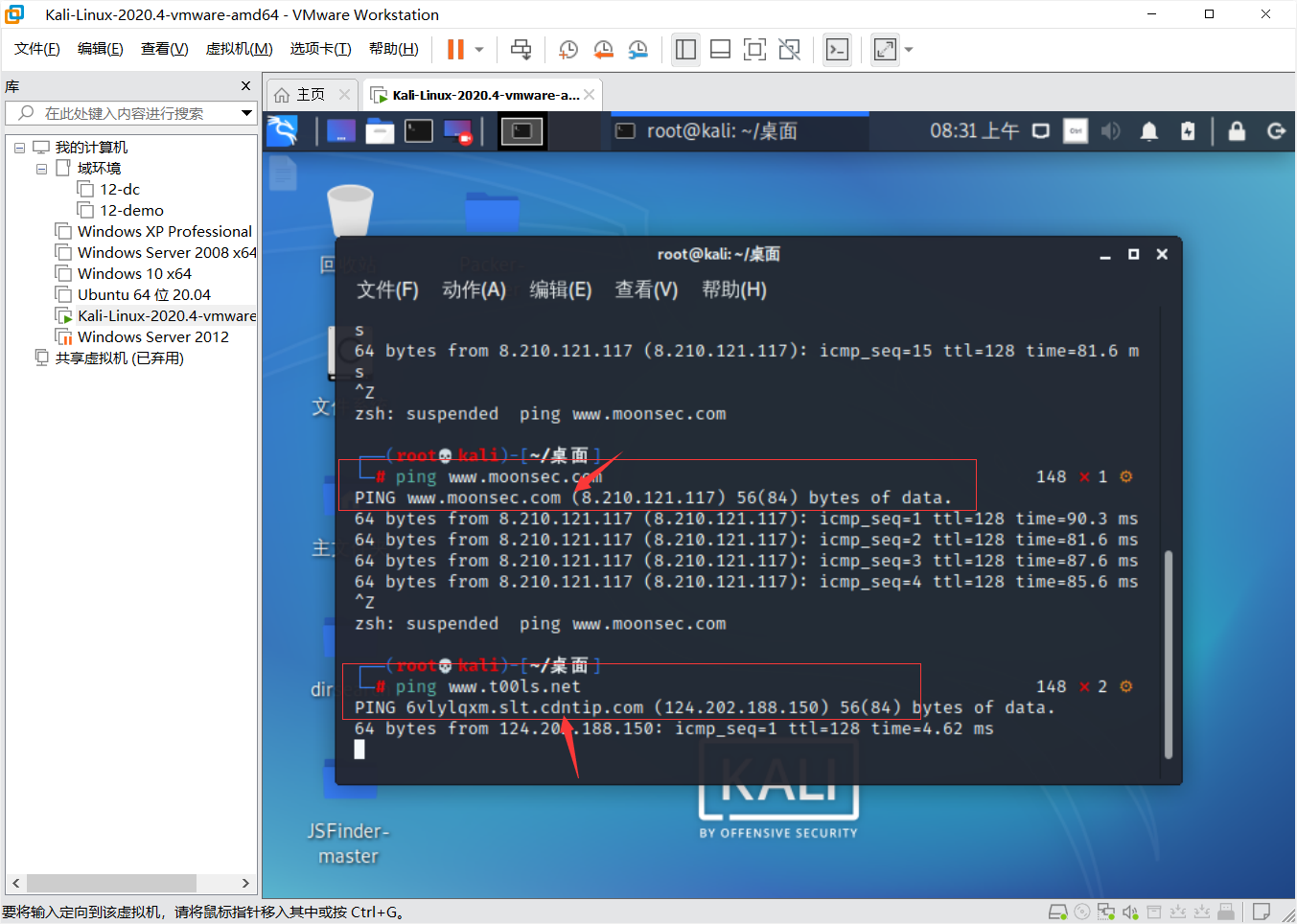Screen dimensions: 1297x924
Task: Revert the VM to its previous snapshot
Action: (x=603, y=50)
